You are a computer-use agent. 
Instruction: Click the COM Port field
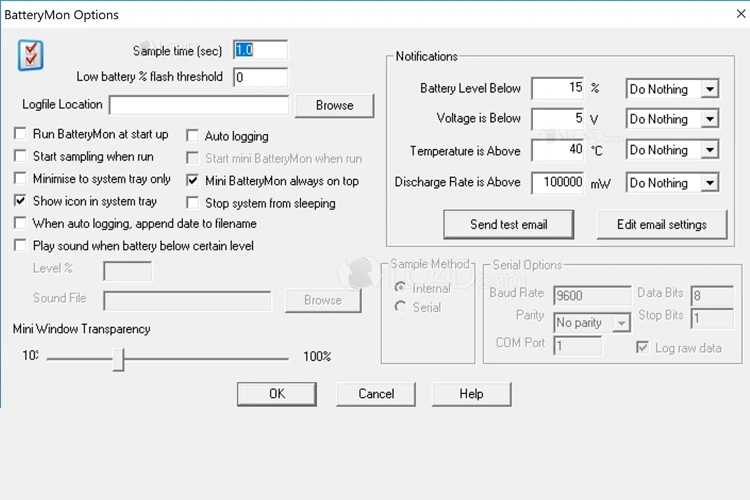tap(577, 345)
